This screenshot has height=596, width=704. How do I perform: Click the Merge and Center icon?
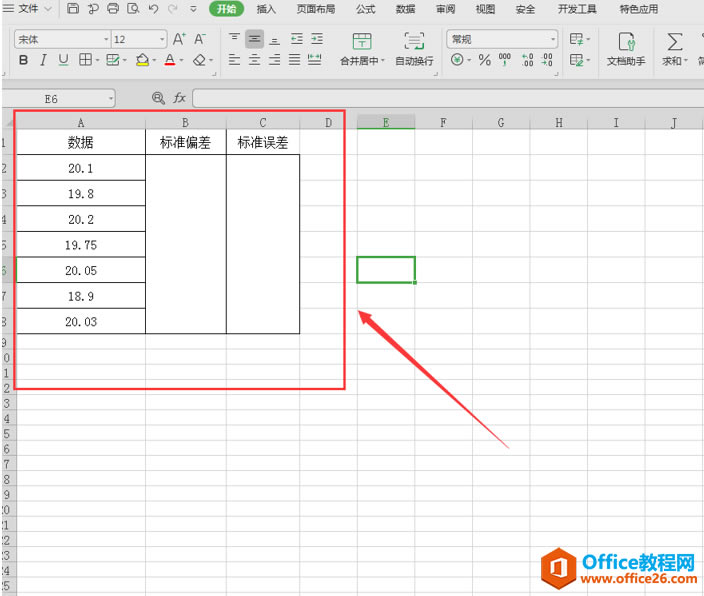(x=361, y=41)
